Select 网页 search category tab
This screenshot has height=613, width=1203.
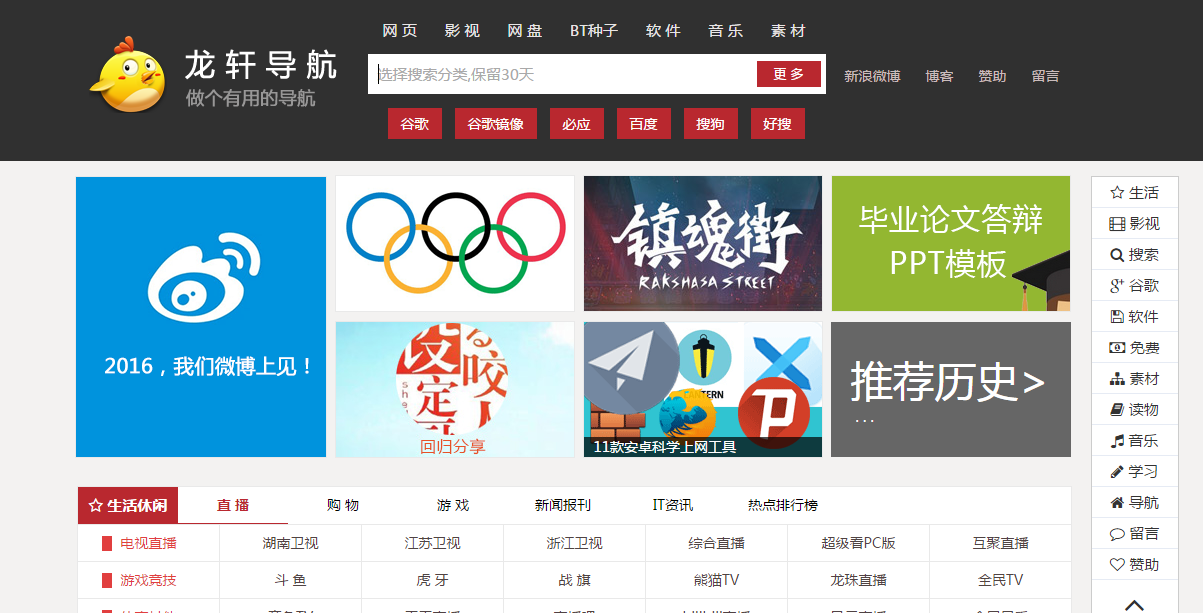click(x=401, y=31)
